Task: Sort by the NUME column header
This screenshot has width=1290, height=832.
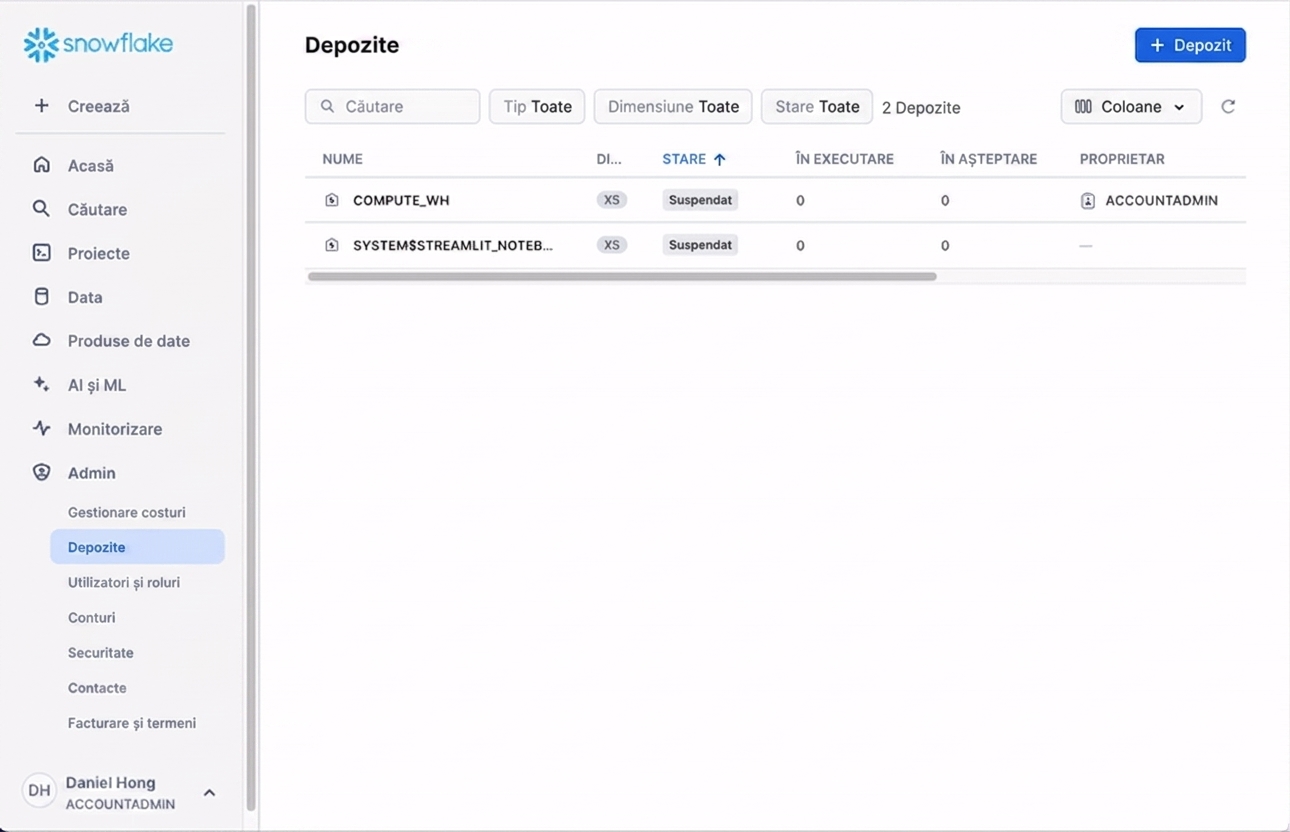Action: [342, 159]
